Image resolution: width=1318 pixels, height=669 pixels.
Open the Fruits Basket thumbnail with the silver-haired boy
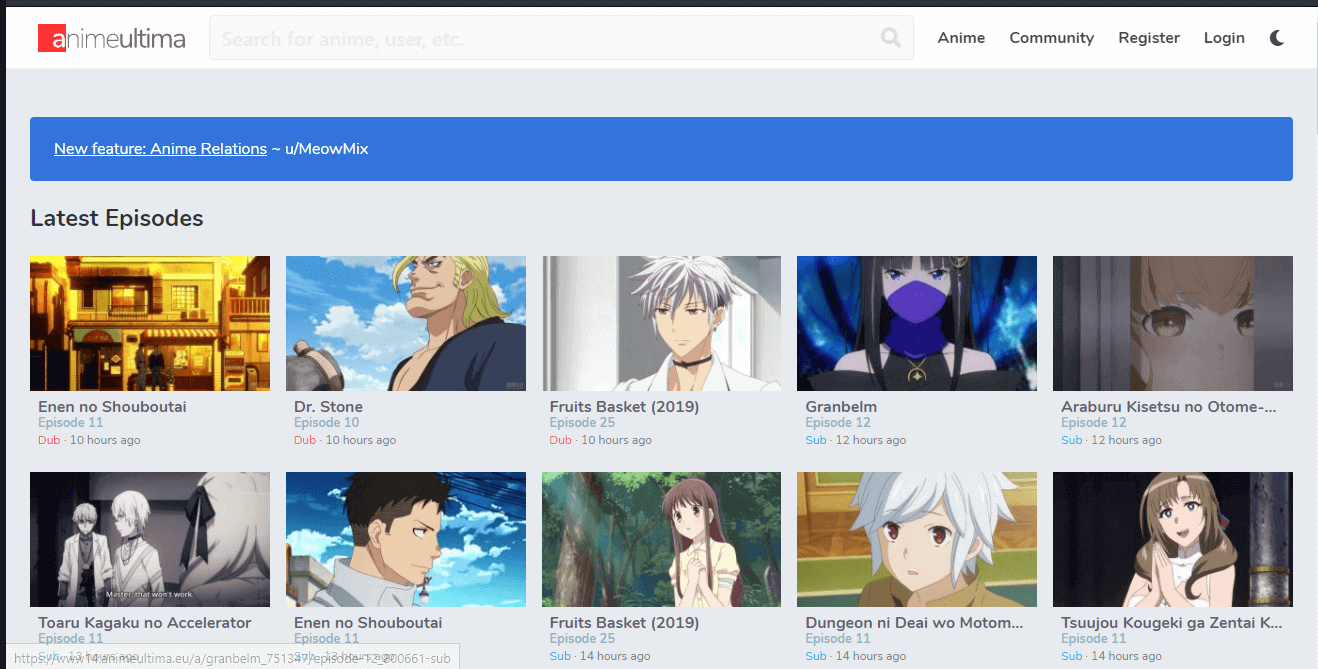coord(661,323)
